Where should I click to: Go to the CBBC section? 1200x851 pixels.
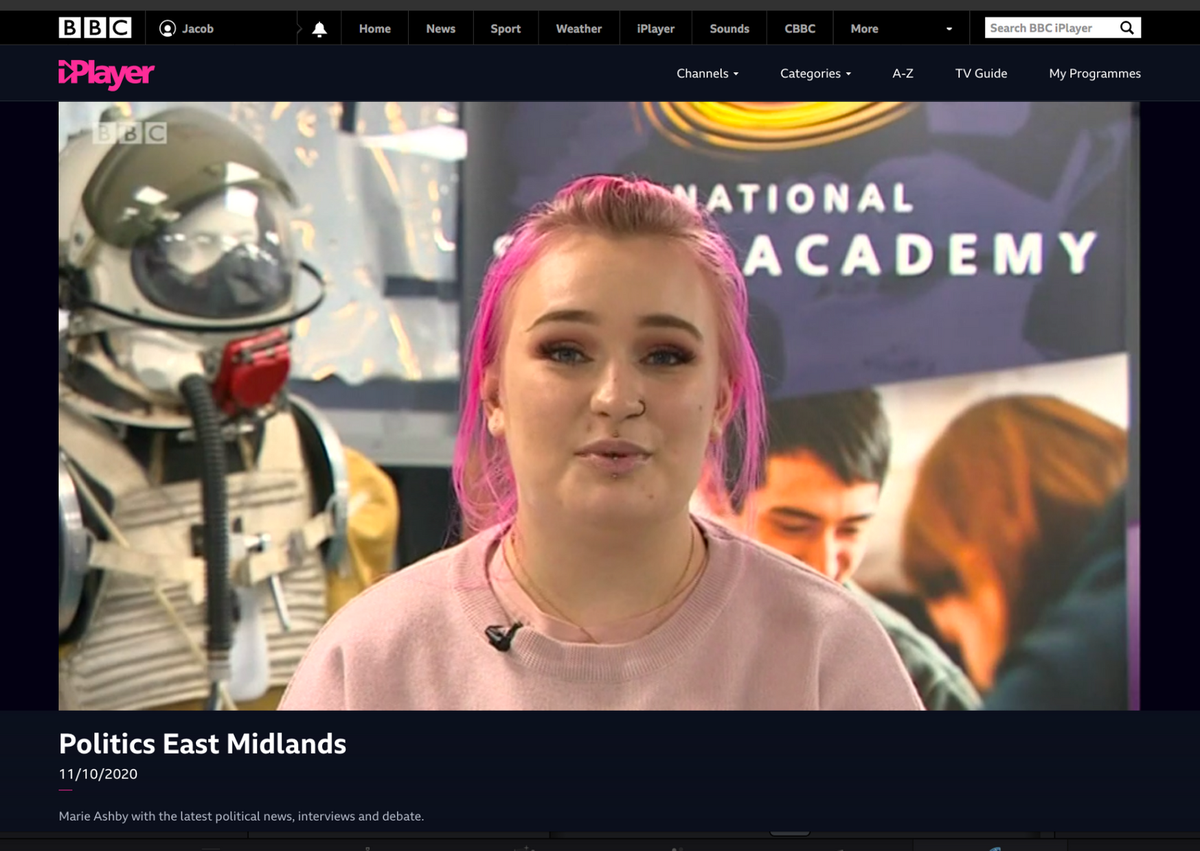pyautogui.click(x=800, y=29)
